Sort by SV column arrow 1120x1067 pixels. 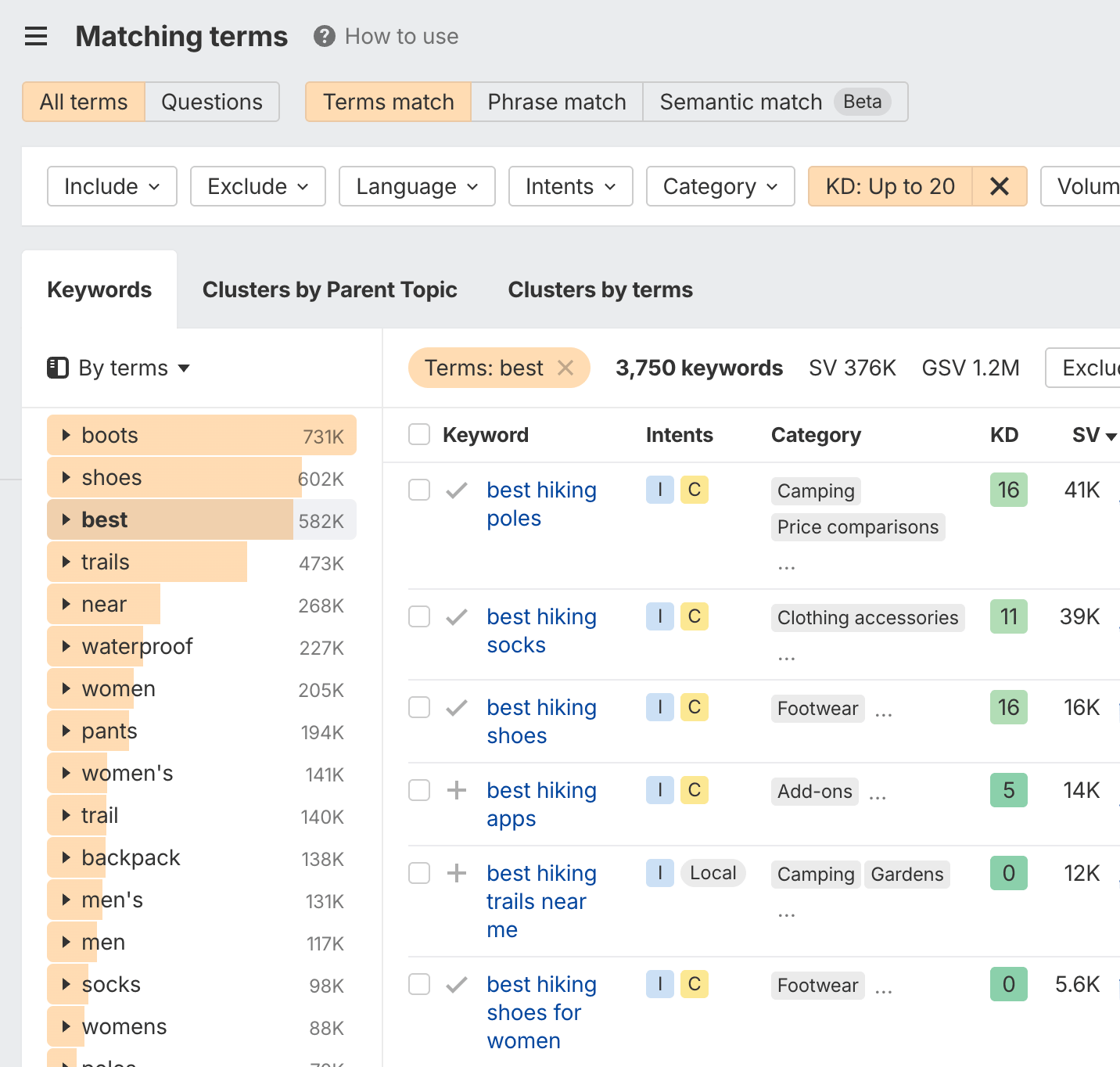1111,436
